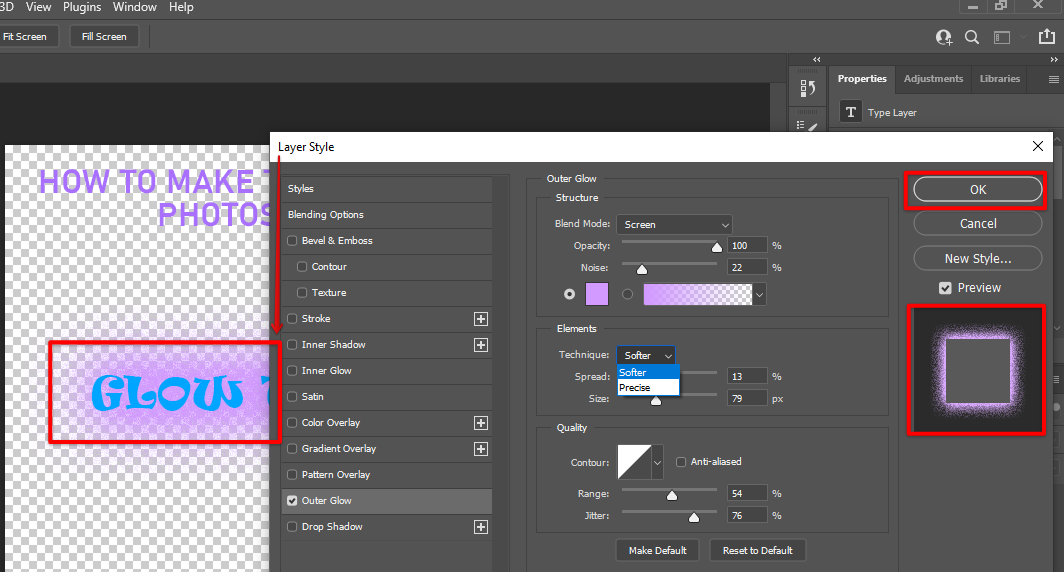The width and height of the screenshot is (1064, 572).
Task: Click the Make Default button
Action: (657, 550)
